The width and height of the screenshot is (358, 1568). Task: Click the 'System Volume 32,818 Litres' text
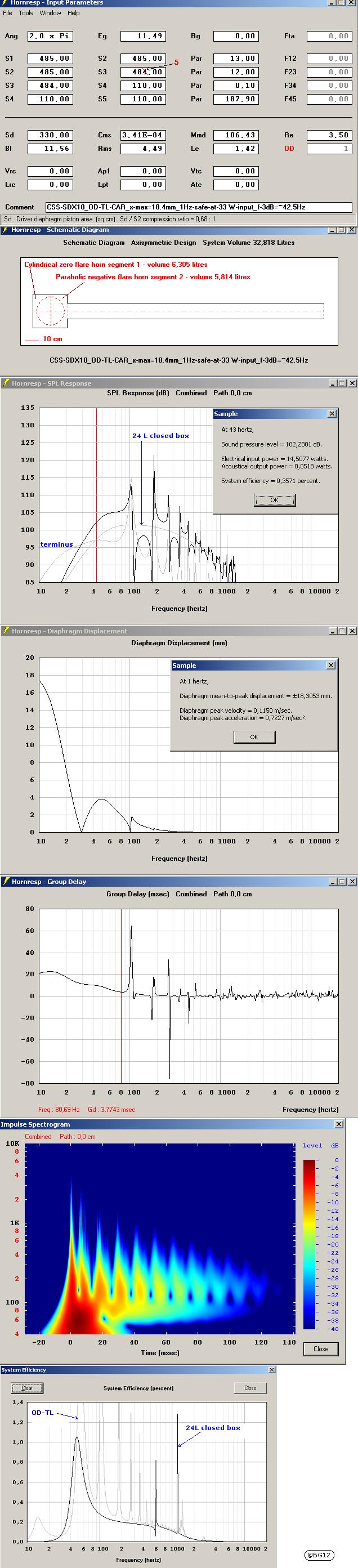tap(248, 242)
